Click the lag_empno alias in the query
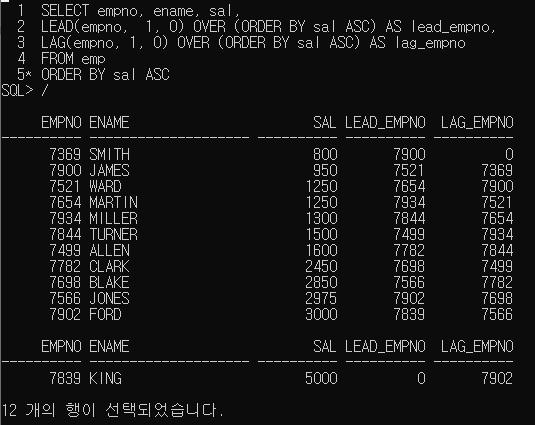The height and width of the screenshot is (425, 535). click(430, 43)
